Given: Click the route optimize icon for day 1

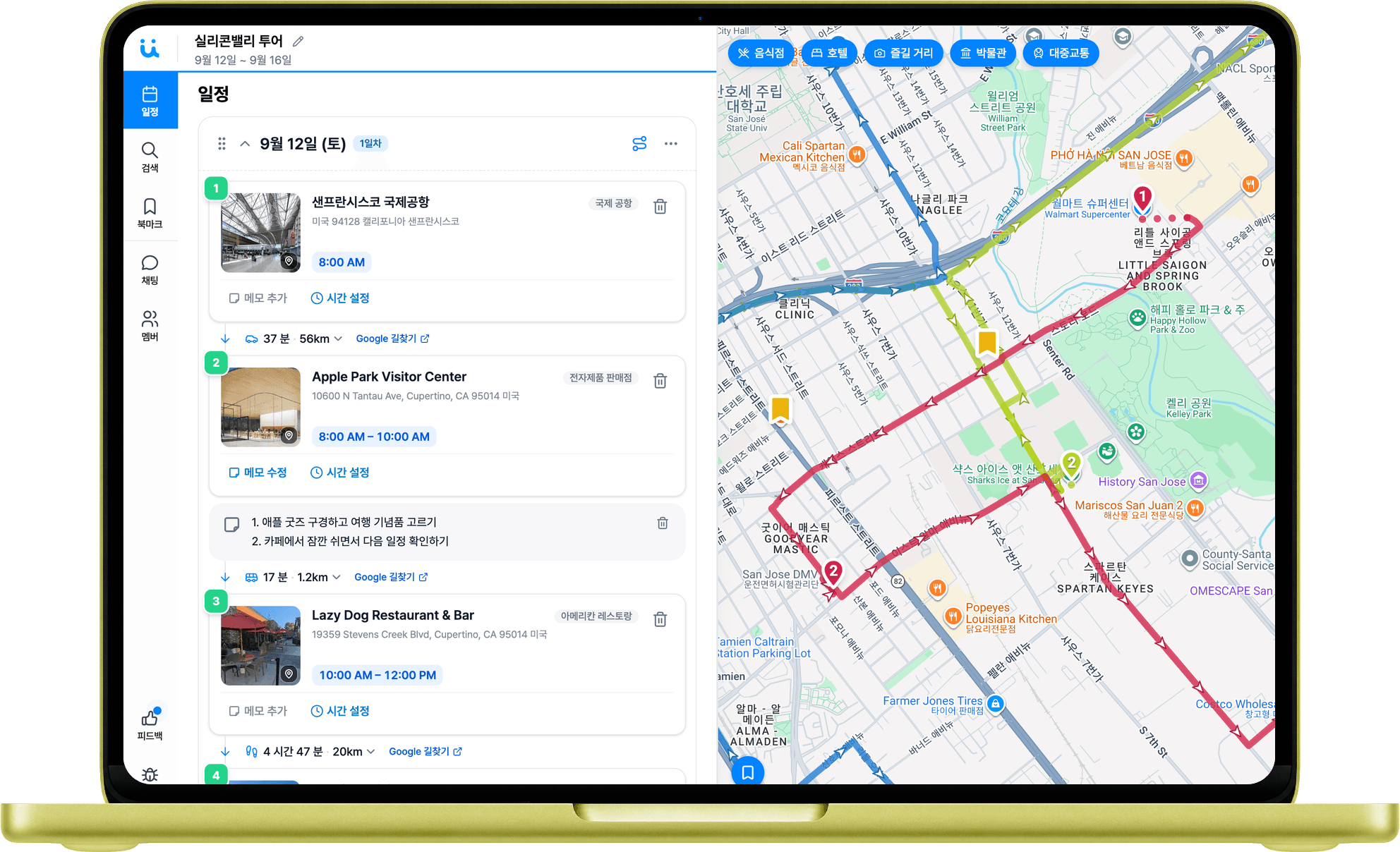Looking at the screenshot, I should pyautogui.click(x=639, y=144).
